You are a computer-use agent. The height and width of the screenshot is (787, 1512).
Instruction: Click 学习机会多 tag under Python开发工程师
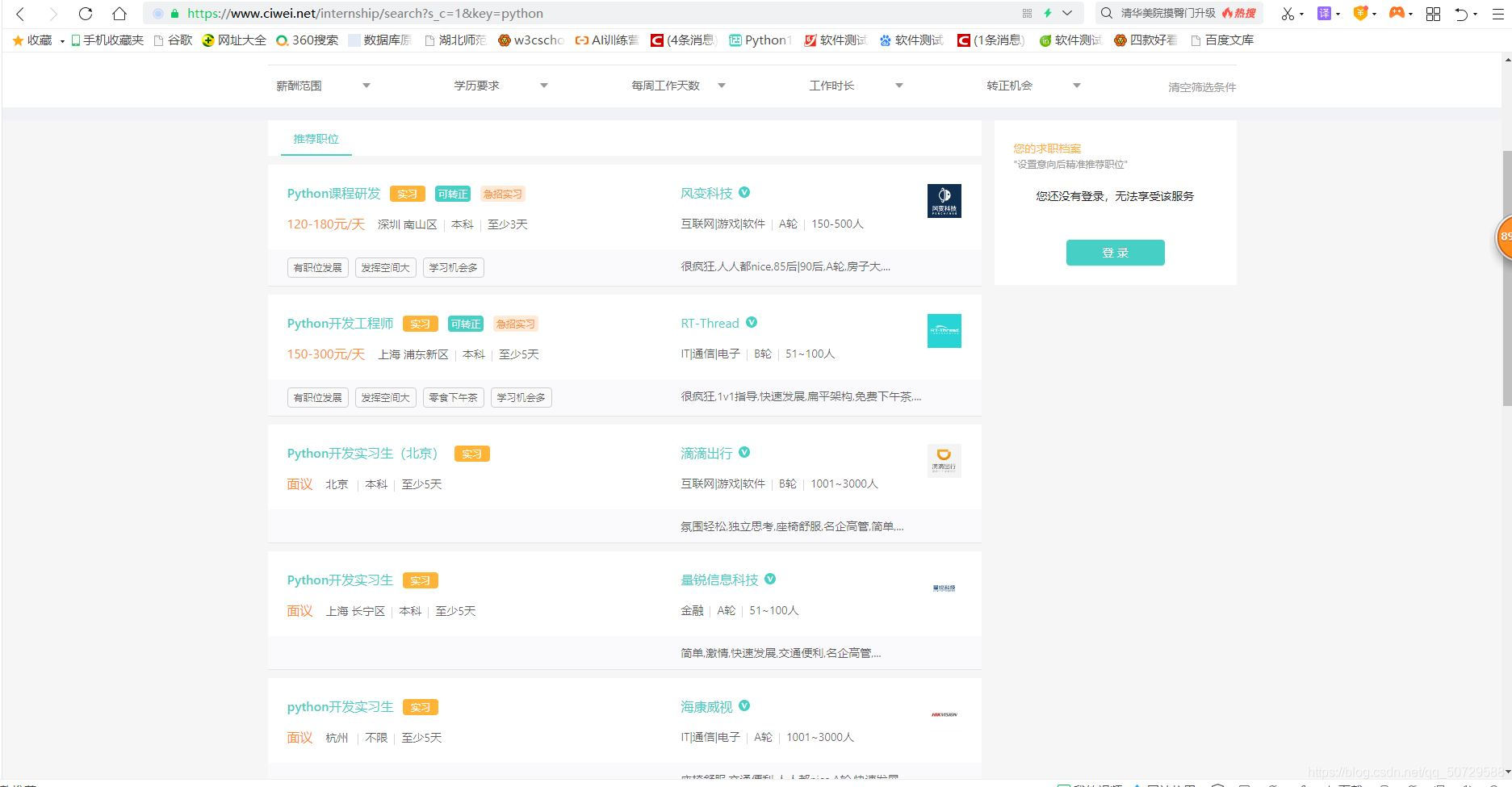tap(521, 398)
